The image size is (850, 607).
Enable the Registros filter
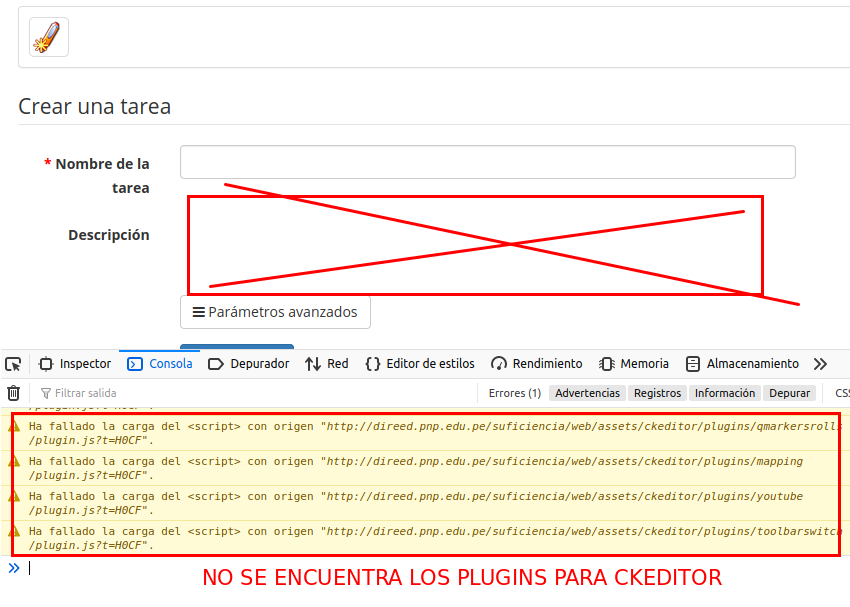coord(657,392)
